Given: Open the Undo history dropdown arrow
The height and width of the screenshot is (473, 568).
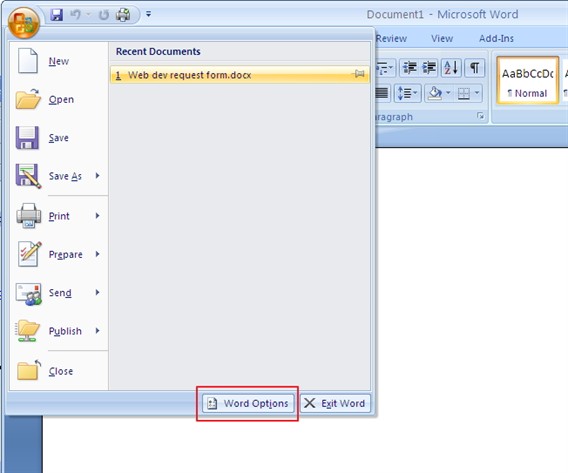Looking at the screenshot, I should coord(88,14).
